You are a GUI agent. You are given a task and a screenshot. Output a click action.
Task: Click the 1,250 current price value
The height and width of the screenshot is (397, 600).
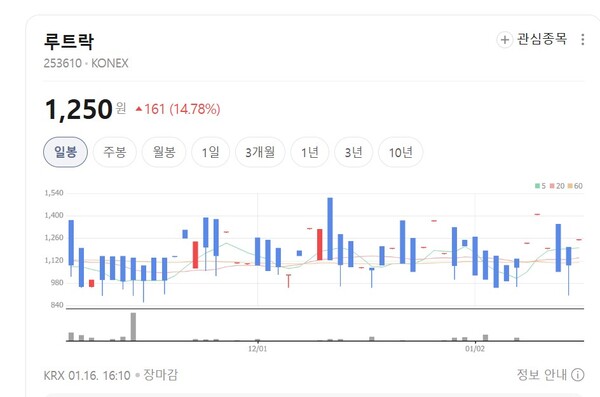[x=79, y=109]
